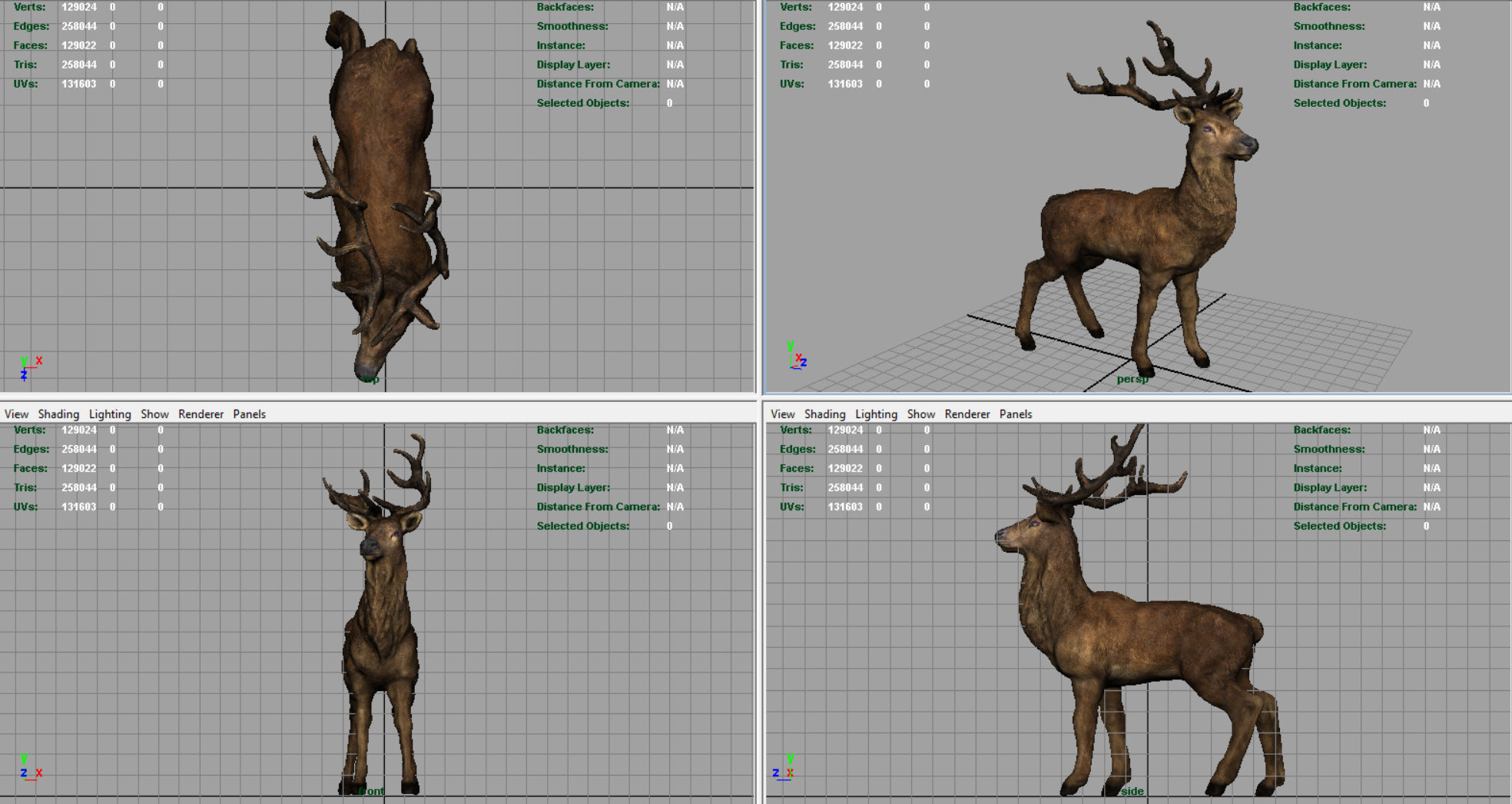Open Panels menu in side panel
The image size is (1512, 804).
click(1015, 414)
